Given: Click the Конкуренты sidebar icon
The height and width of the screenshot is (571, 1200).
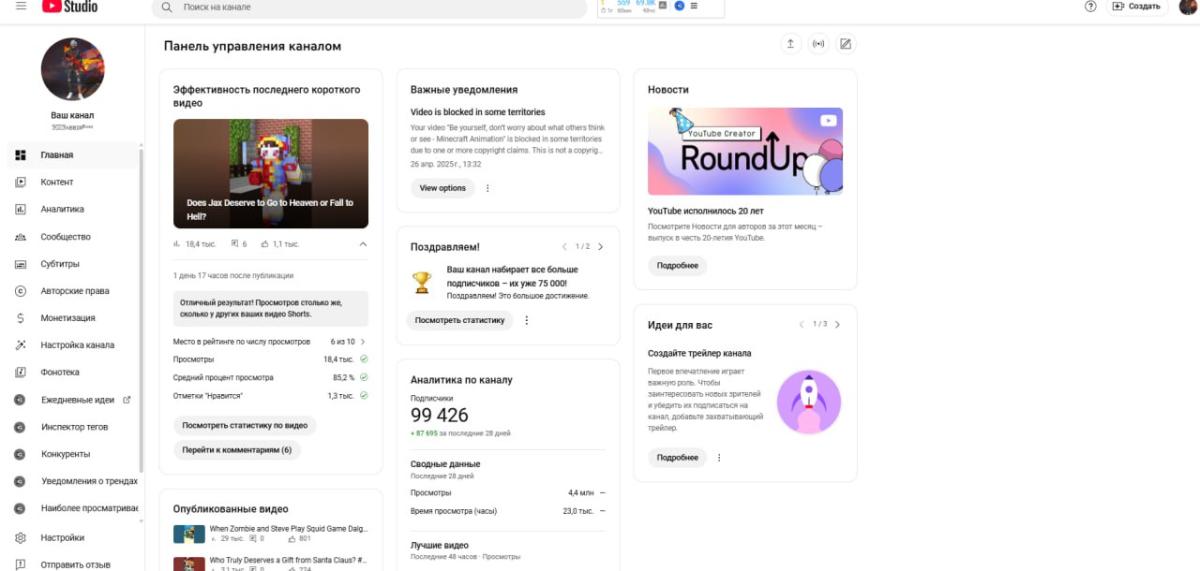Looking at the screenshot, I should pyautogui.click(x=20, y=454).
